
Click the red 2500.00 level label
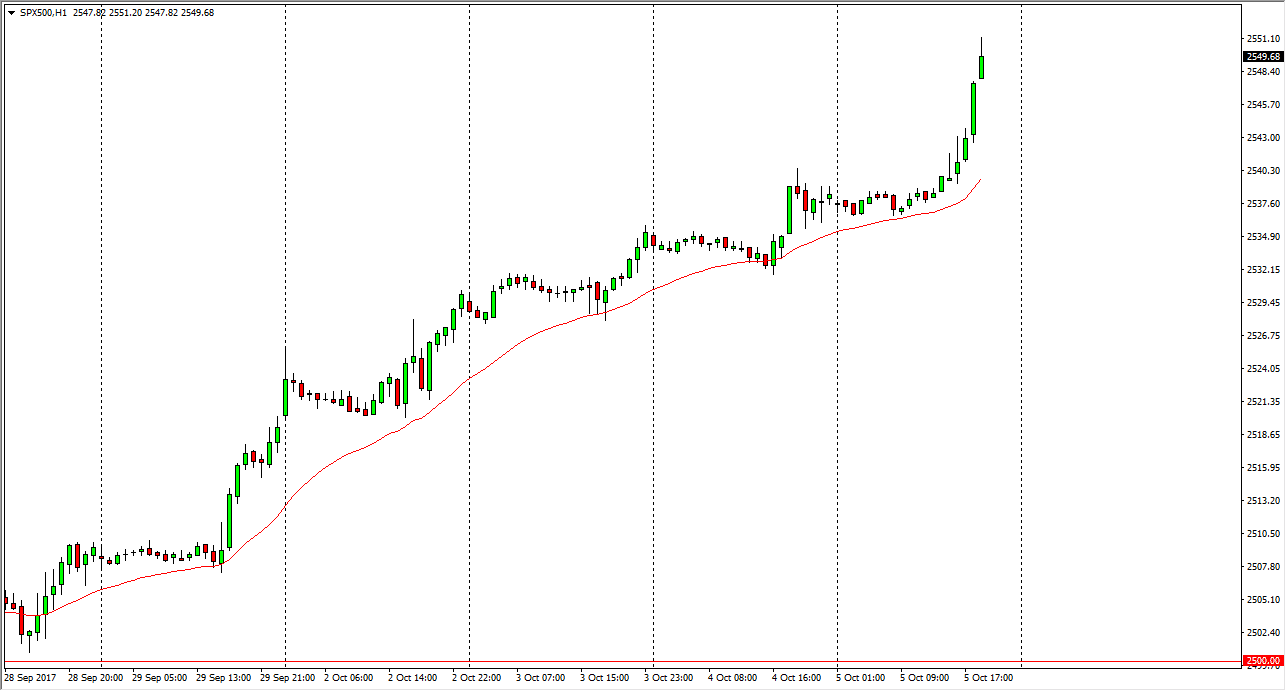tap(1263, 661)
